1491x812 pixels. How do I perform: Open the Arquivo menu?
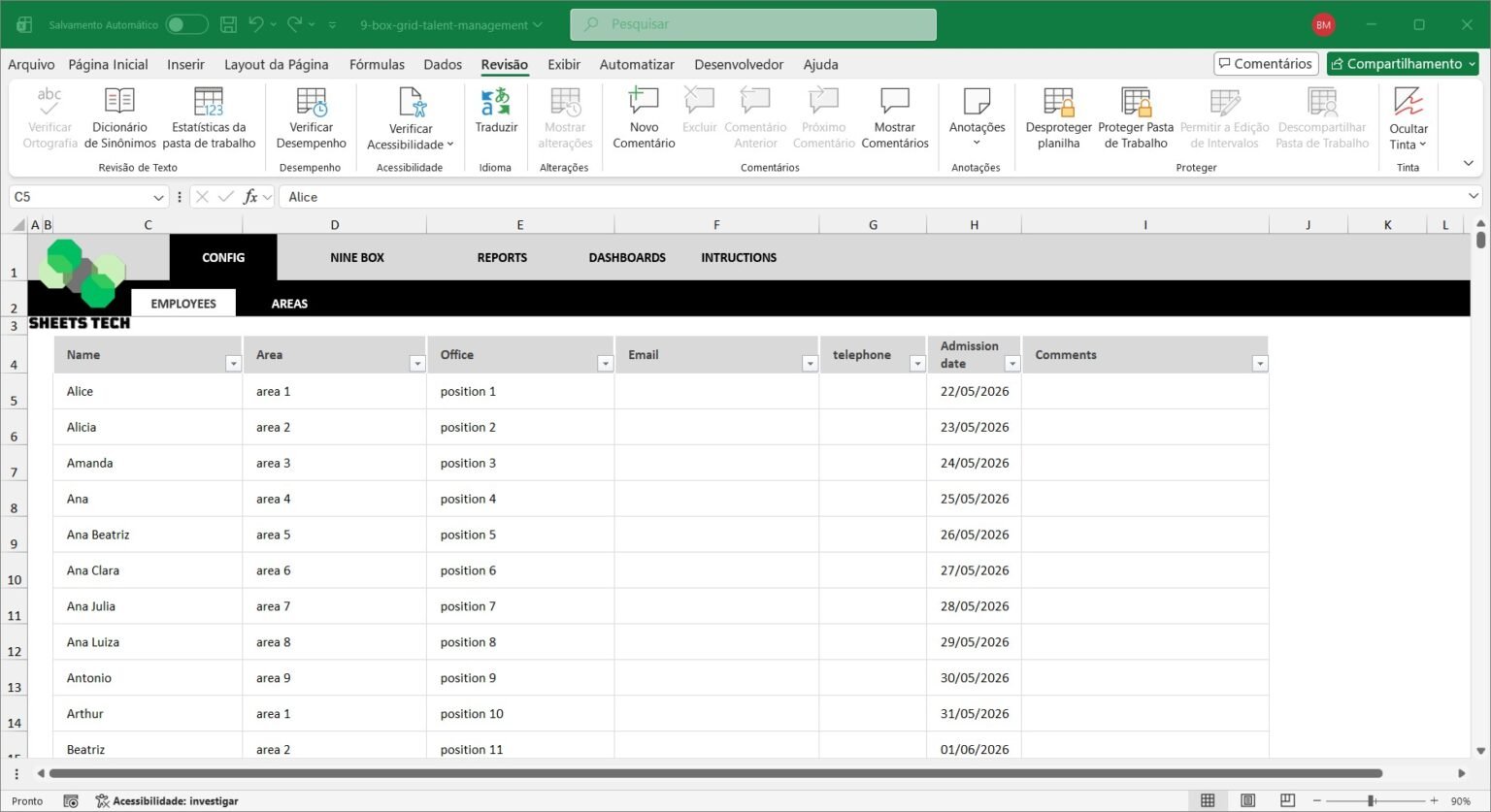pyautogui.click(x=31, y=64)
